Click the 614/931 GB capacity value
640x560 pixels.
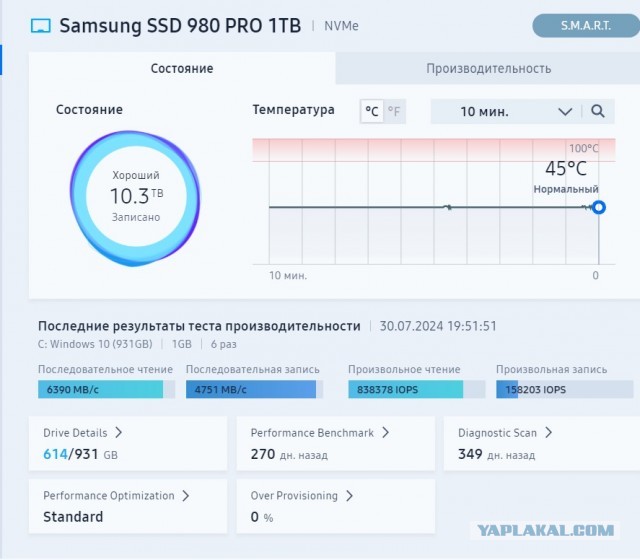click(x=80, y=454)
